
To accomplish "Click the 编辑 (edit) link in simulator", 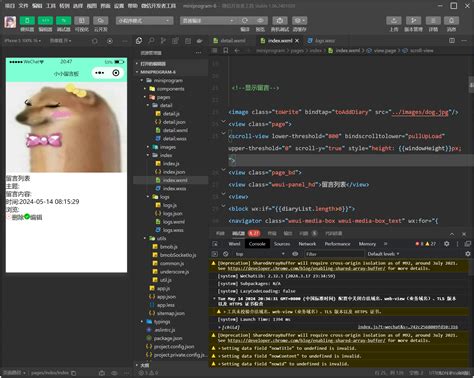I will pyautogui.click(x=36, y=218).
